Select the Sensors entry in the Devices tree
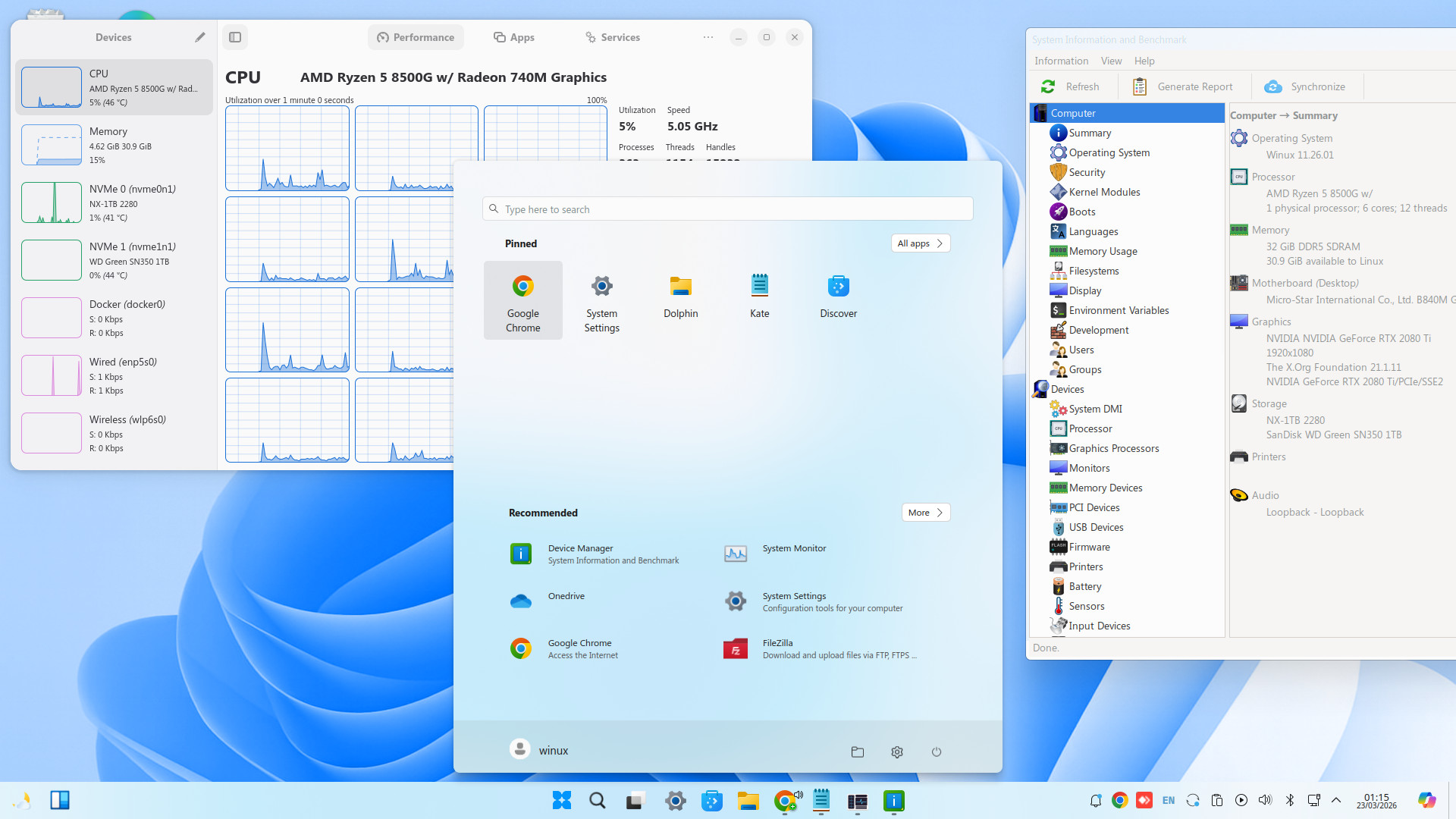 [1087, 606]
